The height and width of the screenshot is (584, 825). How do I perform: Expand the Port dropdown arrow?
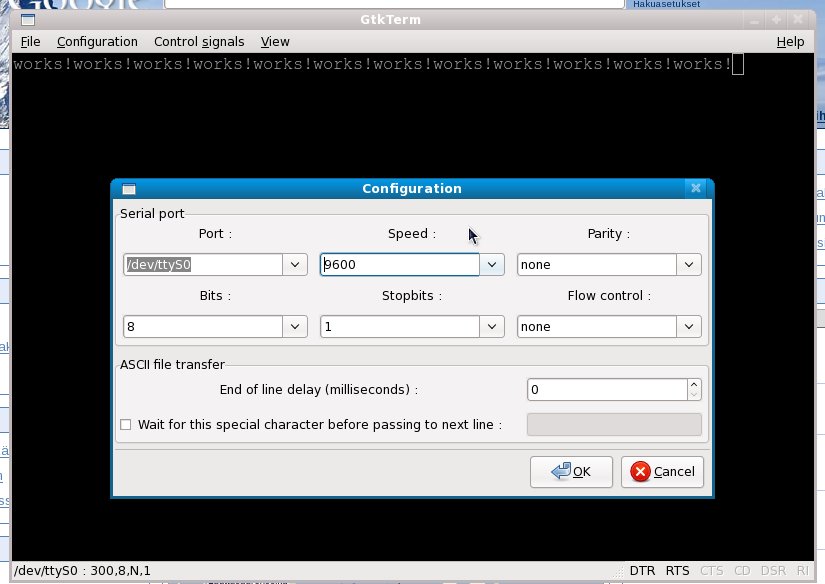point(295,265)
